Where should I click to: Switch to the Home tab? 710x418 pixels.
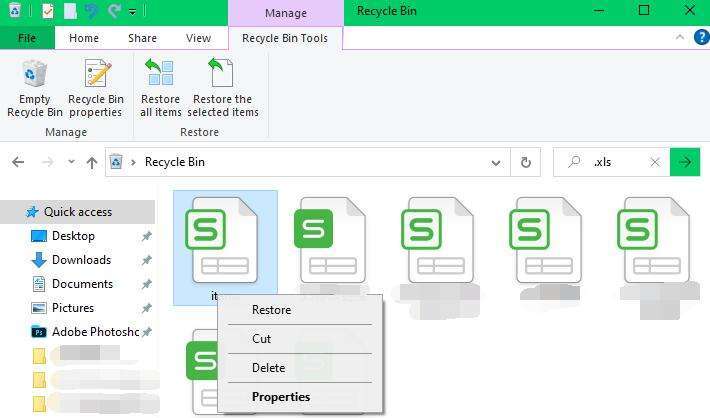(84, 38)
